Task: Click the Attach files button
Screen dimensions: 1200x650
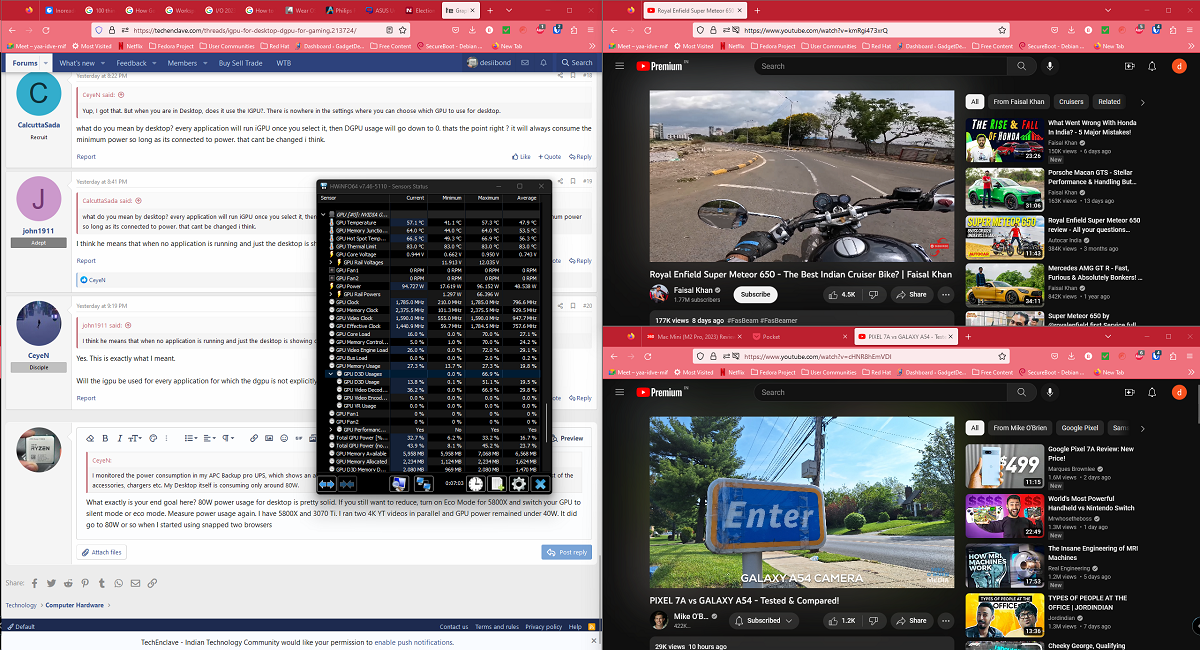Action: (x=102, y=552)
